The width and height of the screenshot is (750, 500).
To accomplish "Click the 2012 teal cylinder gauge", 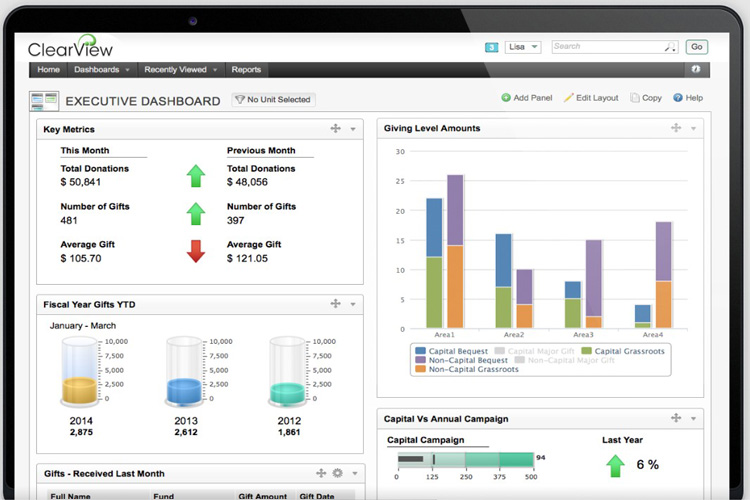I will point(287,371).
